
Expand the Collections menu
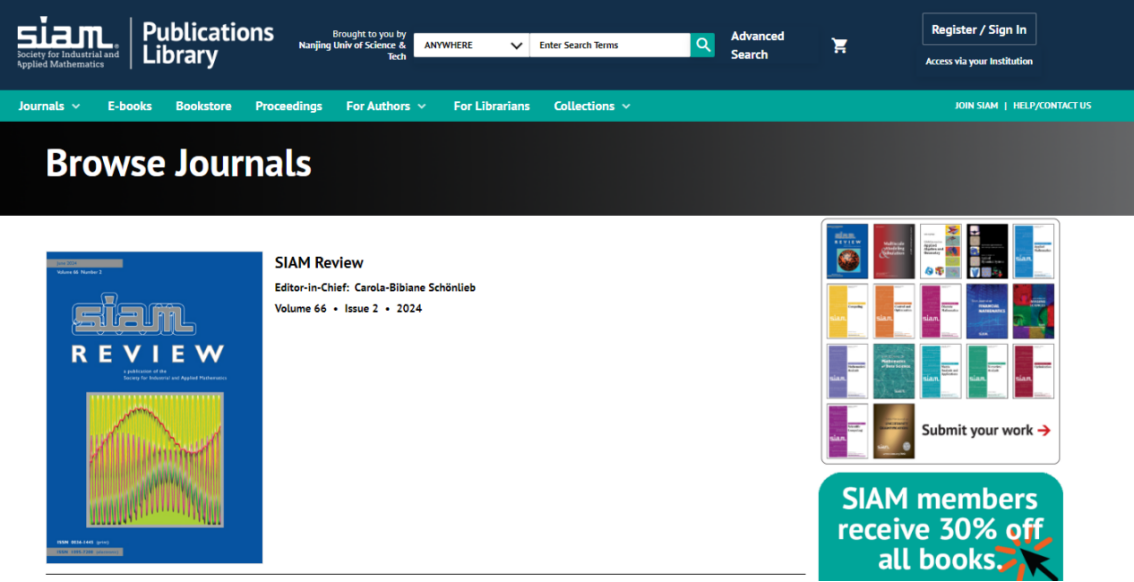click(592, 106)
